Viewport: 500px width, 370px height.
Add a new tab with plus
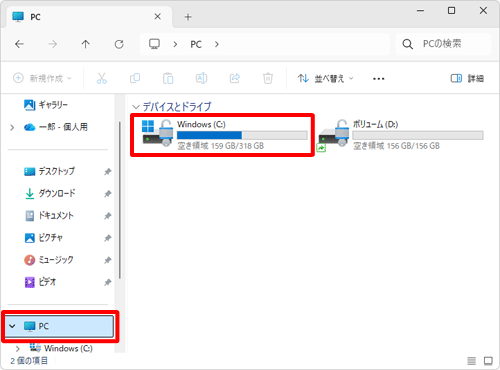tap(188, 17)
